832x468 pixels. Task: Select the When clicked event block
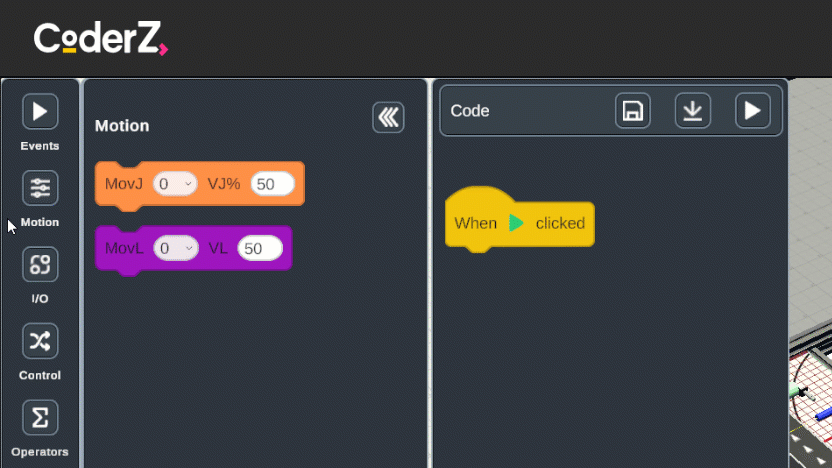click(475, 223)
